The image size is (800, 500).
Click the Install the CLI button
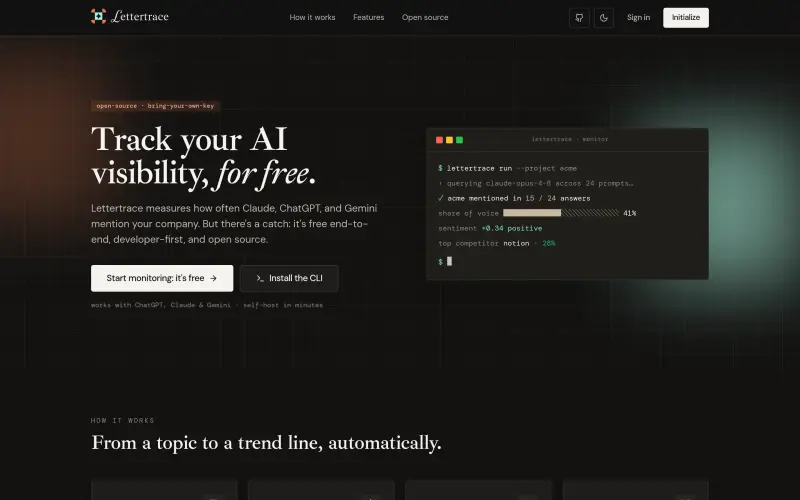289,278
